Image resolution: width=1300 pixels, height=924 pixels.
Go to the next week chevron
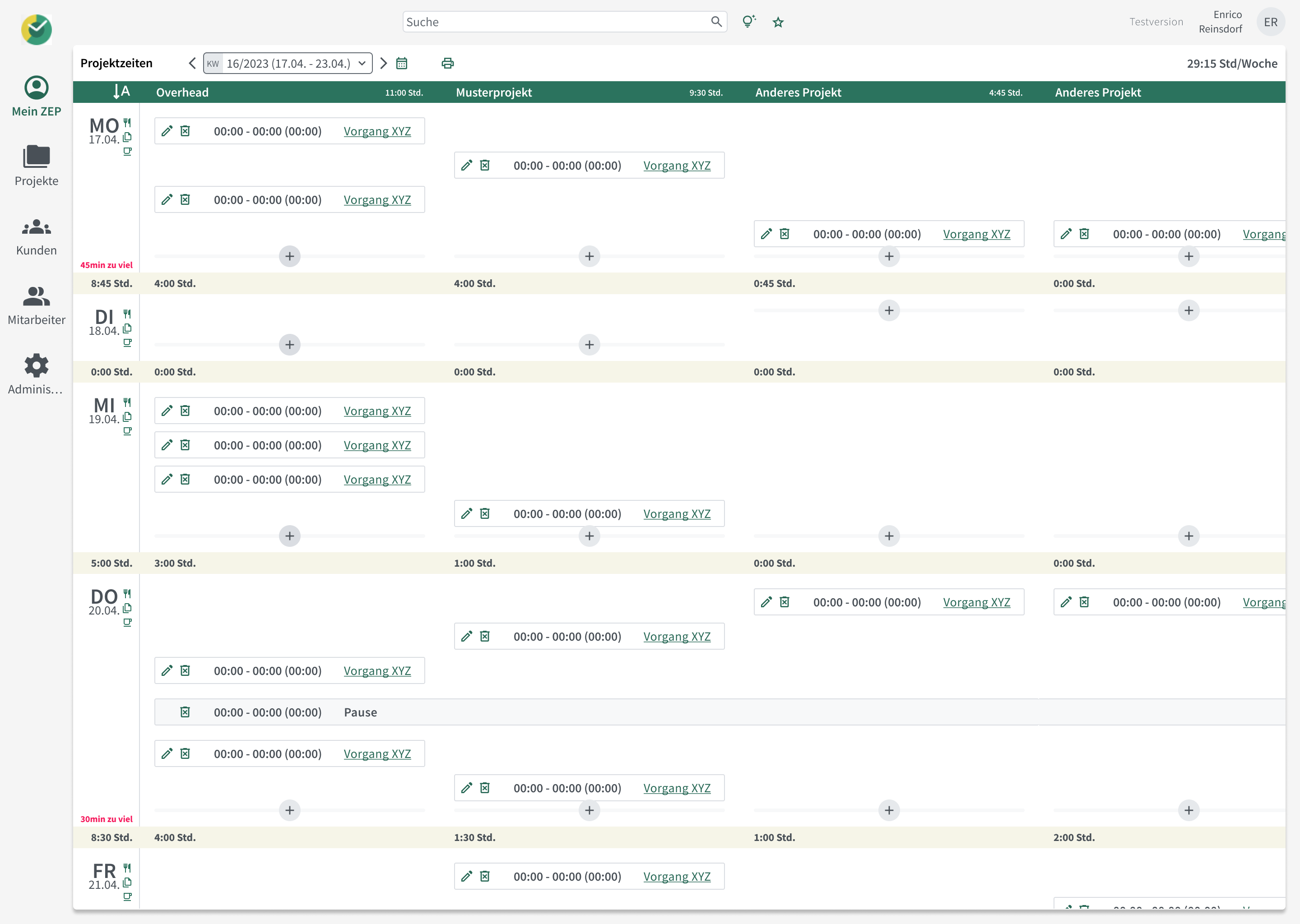click(x=384, y=63)
